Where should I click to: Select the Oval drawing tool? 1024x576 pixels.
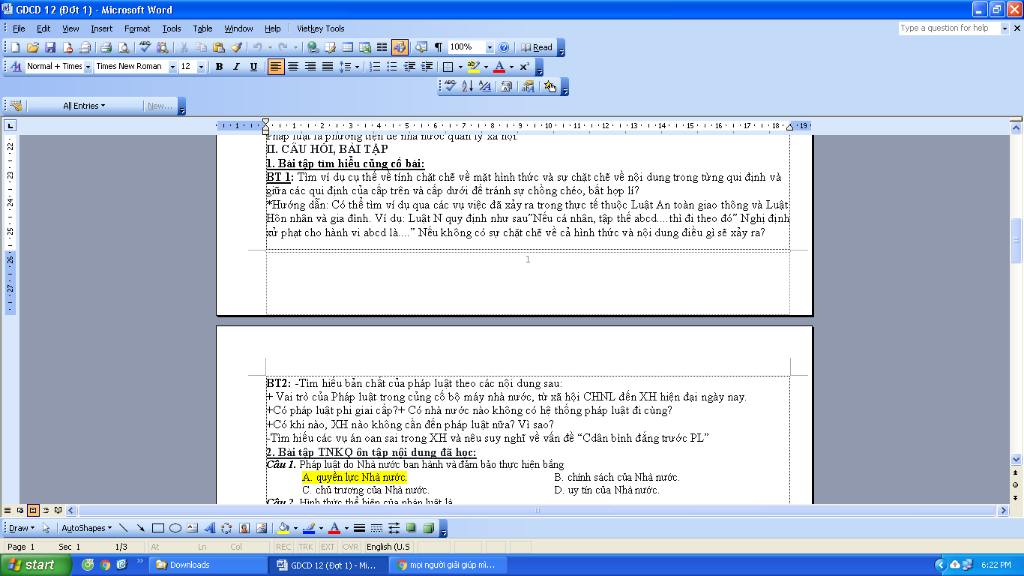point(175,528)
